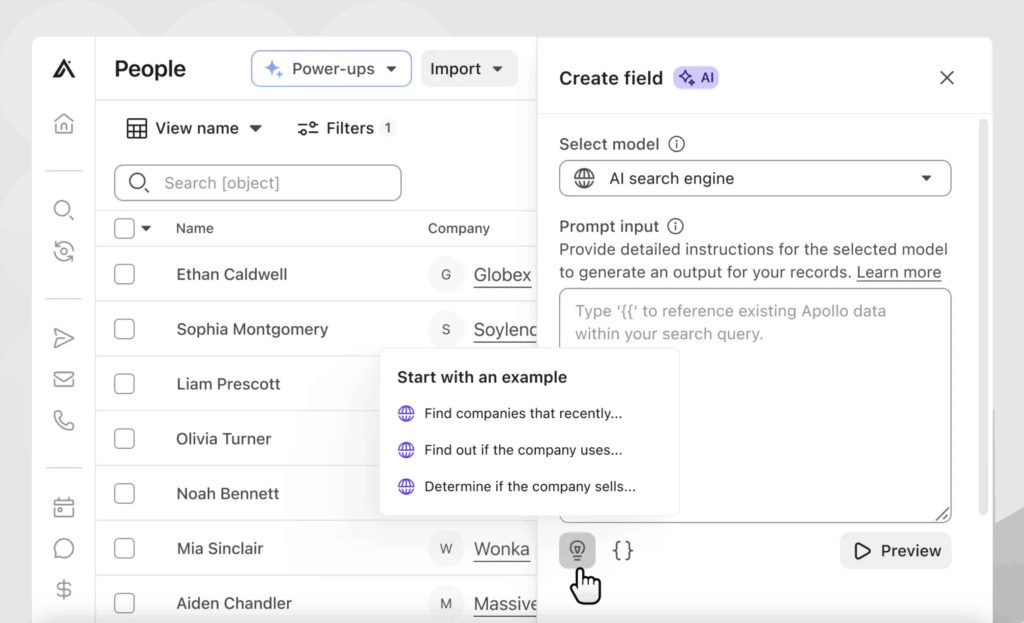This screenshot has height=623, width=1024.
Task: Open the dollar sign Deals icon
Action: pyautogui.click(x=64, y=590)
